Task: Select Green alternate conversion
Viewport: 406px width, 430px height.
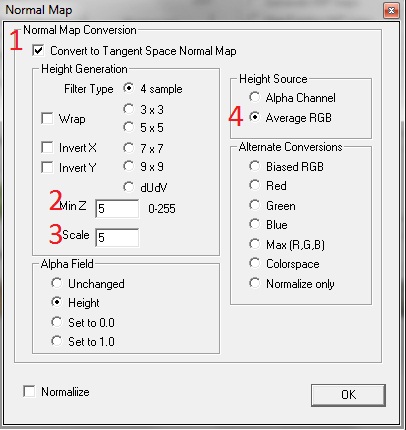Action: (x=254, y=205)
